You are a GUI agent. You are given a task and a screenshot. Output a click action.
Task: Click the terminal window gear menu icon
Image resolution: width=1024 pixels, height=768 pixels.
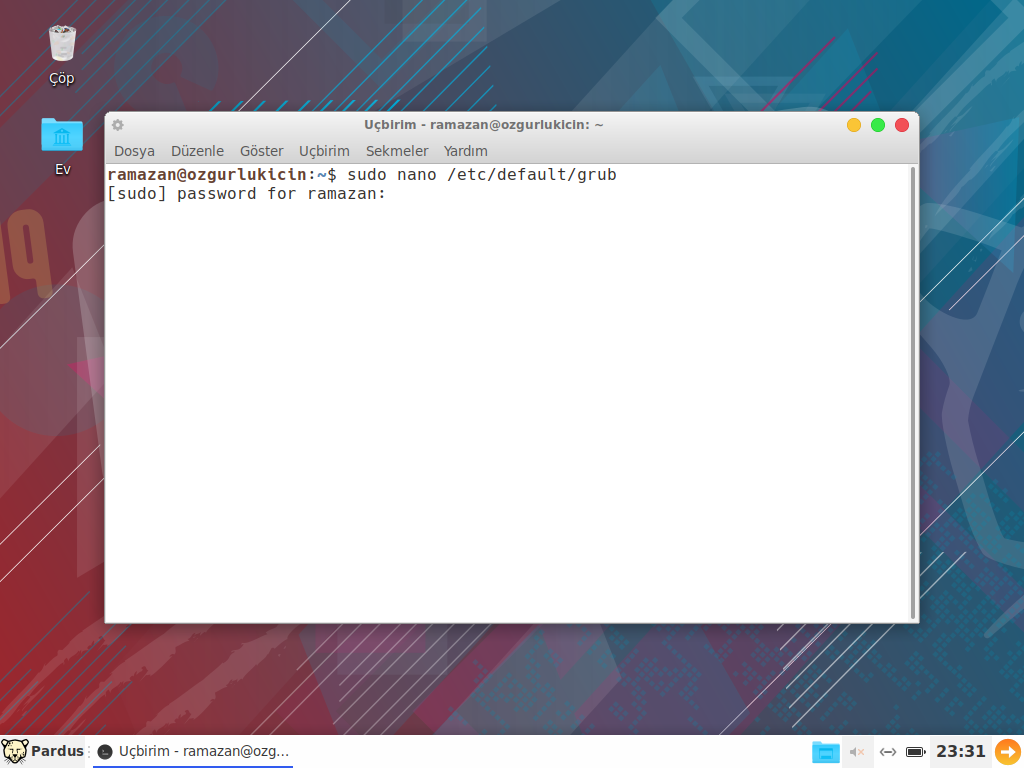point(118,125)
